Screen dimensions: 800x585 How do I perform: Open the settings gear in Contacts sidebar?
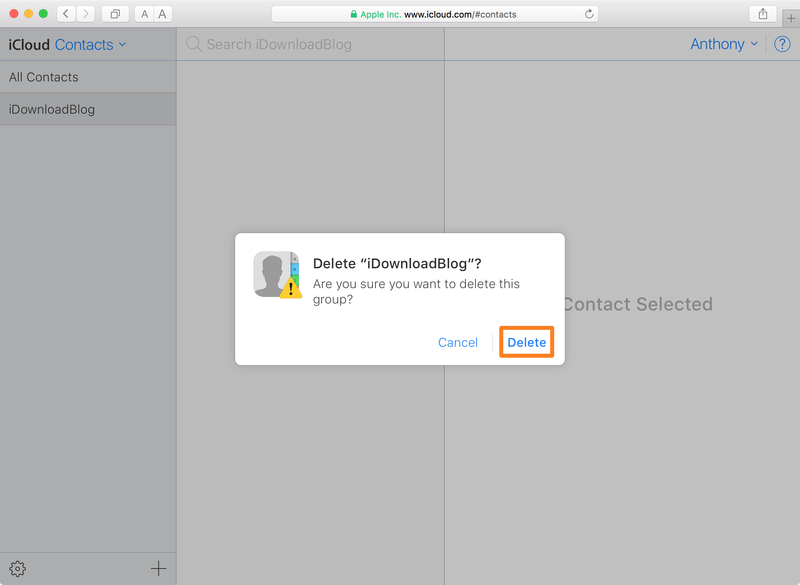[x=17, y=568]
